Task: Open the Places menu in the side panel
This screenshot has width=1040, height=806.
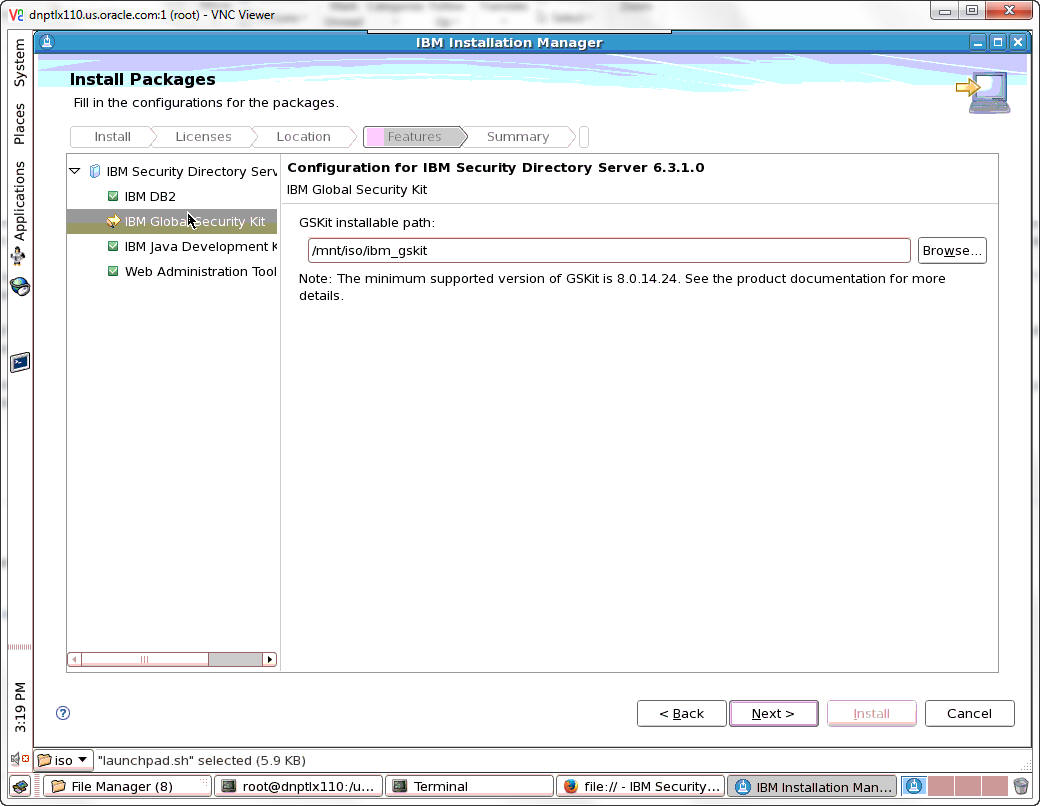Action: coord(19,124)
